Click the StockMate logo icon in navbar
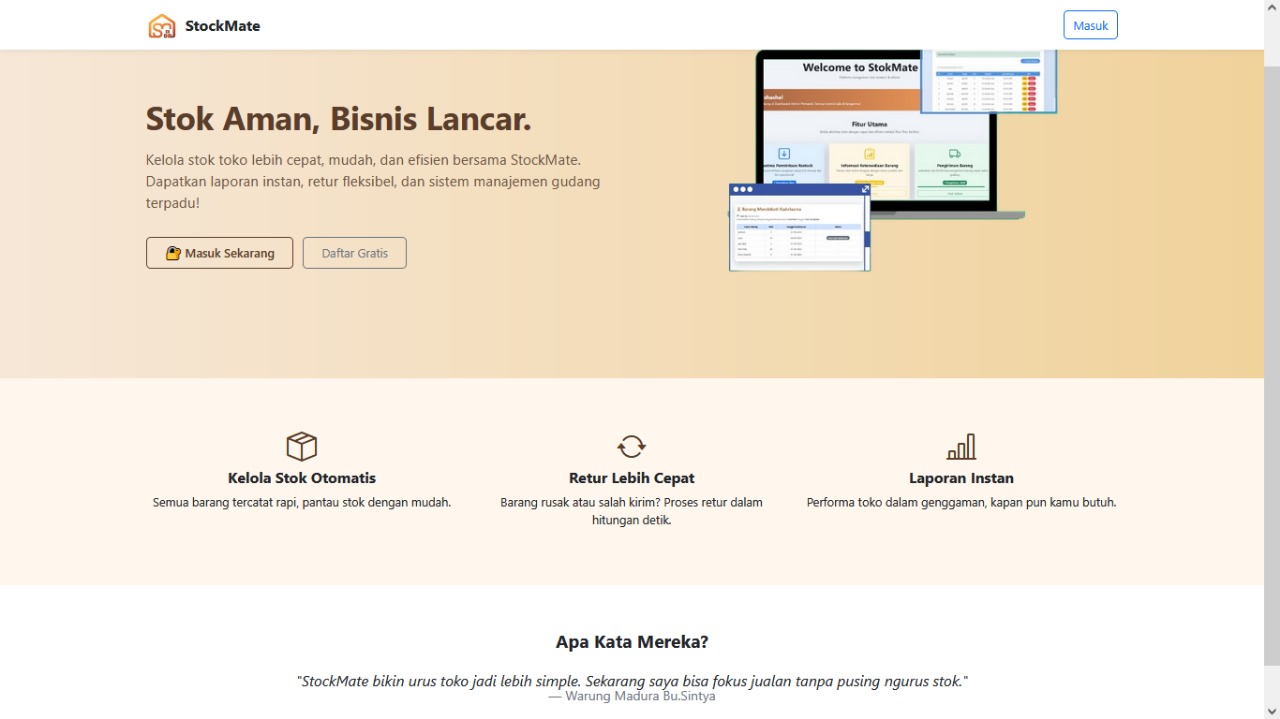This screenshot has width=1280, height=719. 161,26
